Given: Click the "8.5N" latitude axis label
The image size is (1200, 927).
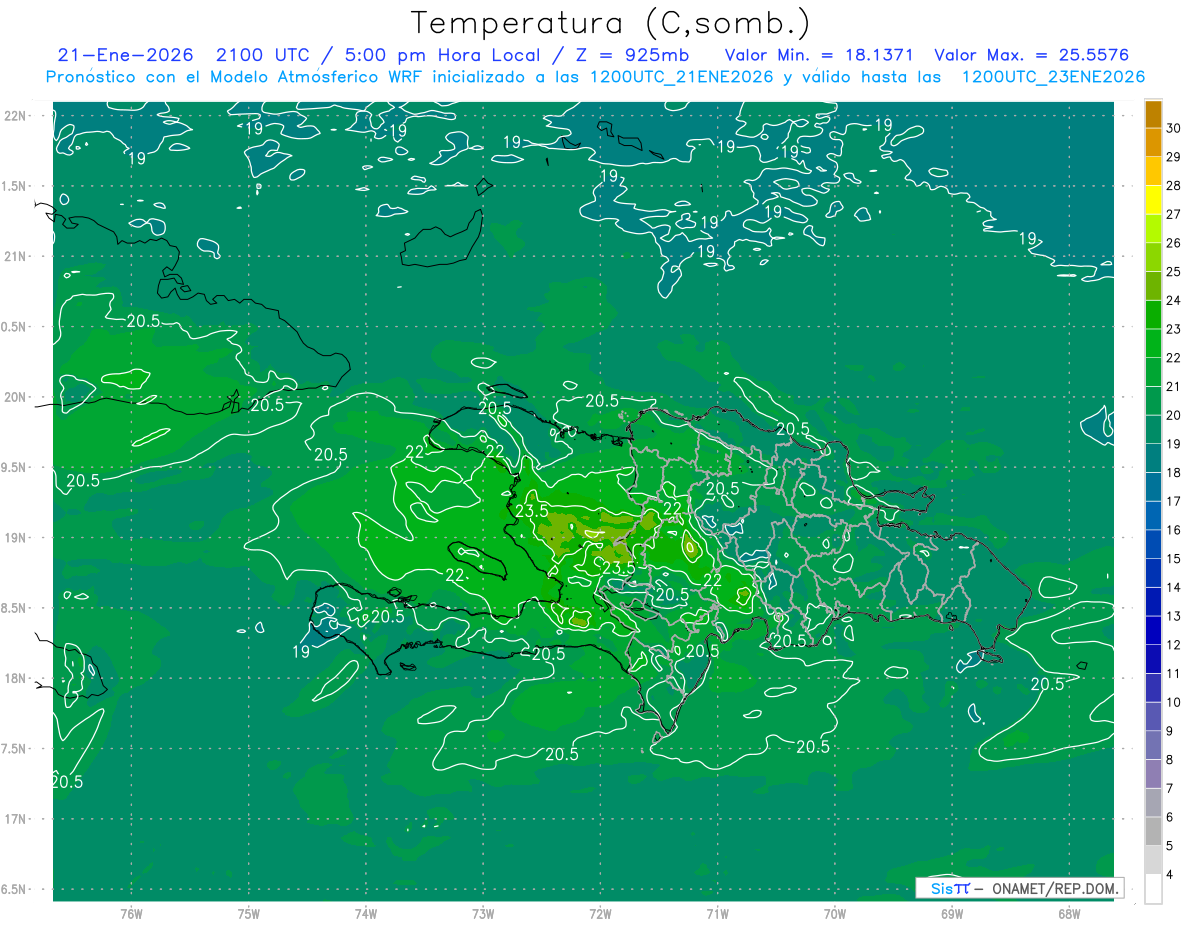Looking at the screenshot, I should (14, 608).
